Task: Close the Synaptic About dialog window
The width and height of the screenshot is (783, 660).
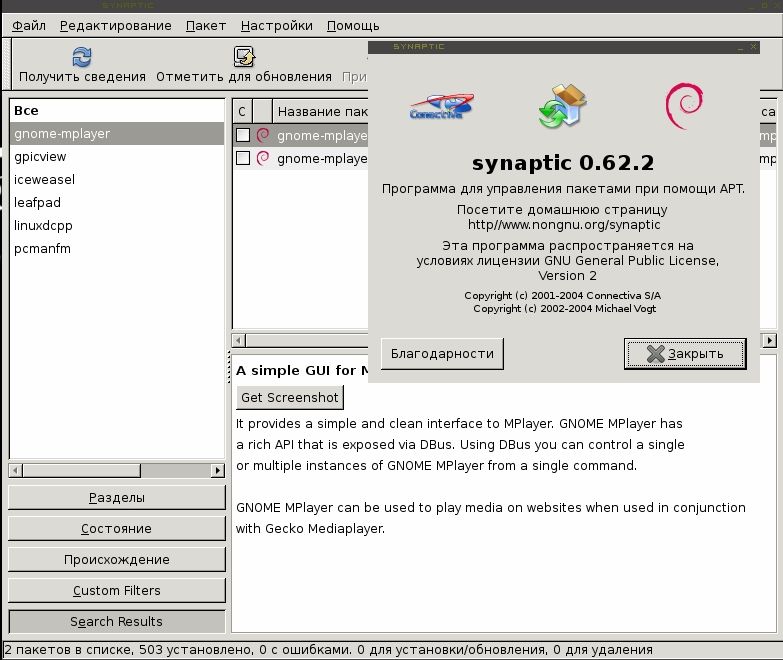Action: (x=754, y=47)
